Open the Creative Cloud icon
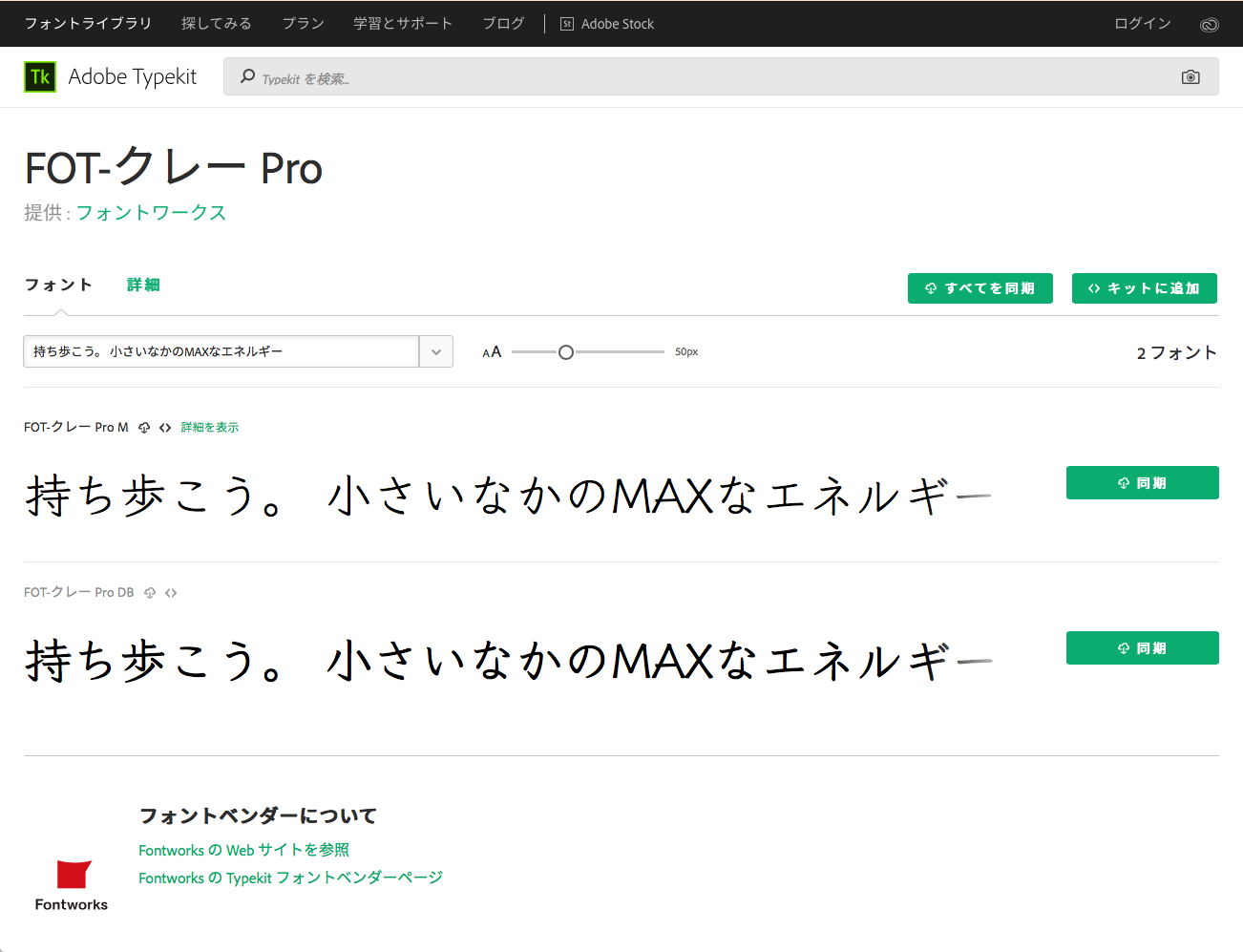This screenshot has width=1243, height=952. coord(1209,25)
